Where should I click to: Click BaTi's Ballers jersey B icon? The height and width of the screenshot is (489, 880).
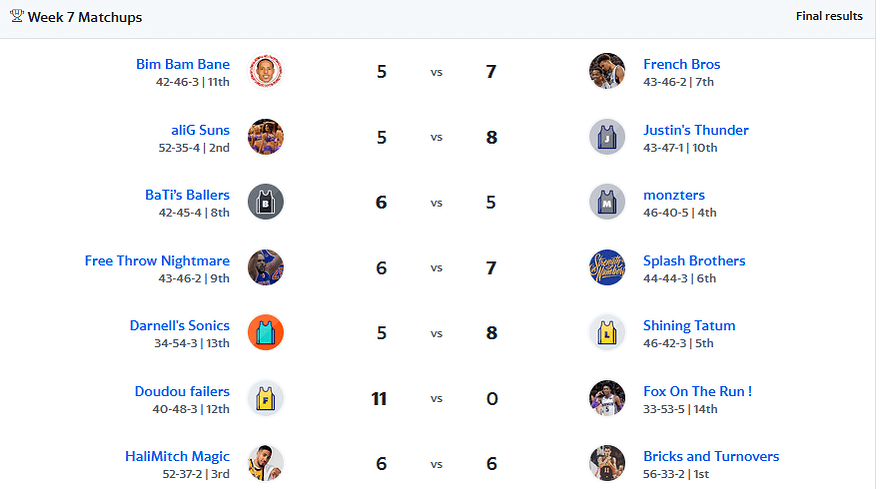tap(265, 202)
